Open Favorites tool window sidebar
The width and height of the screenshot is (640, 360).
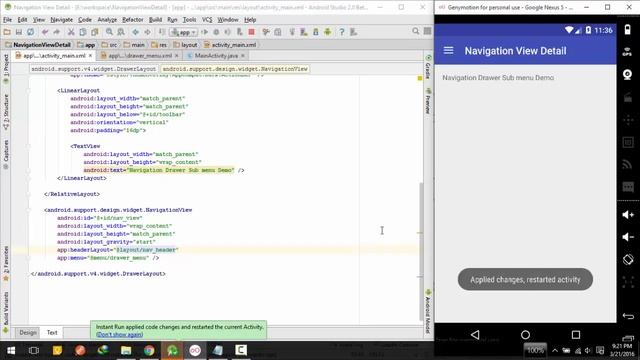6,264
